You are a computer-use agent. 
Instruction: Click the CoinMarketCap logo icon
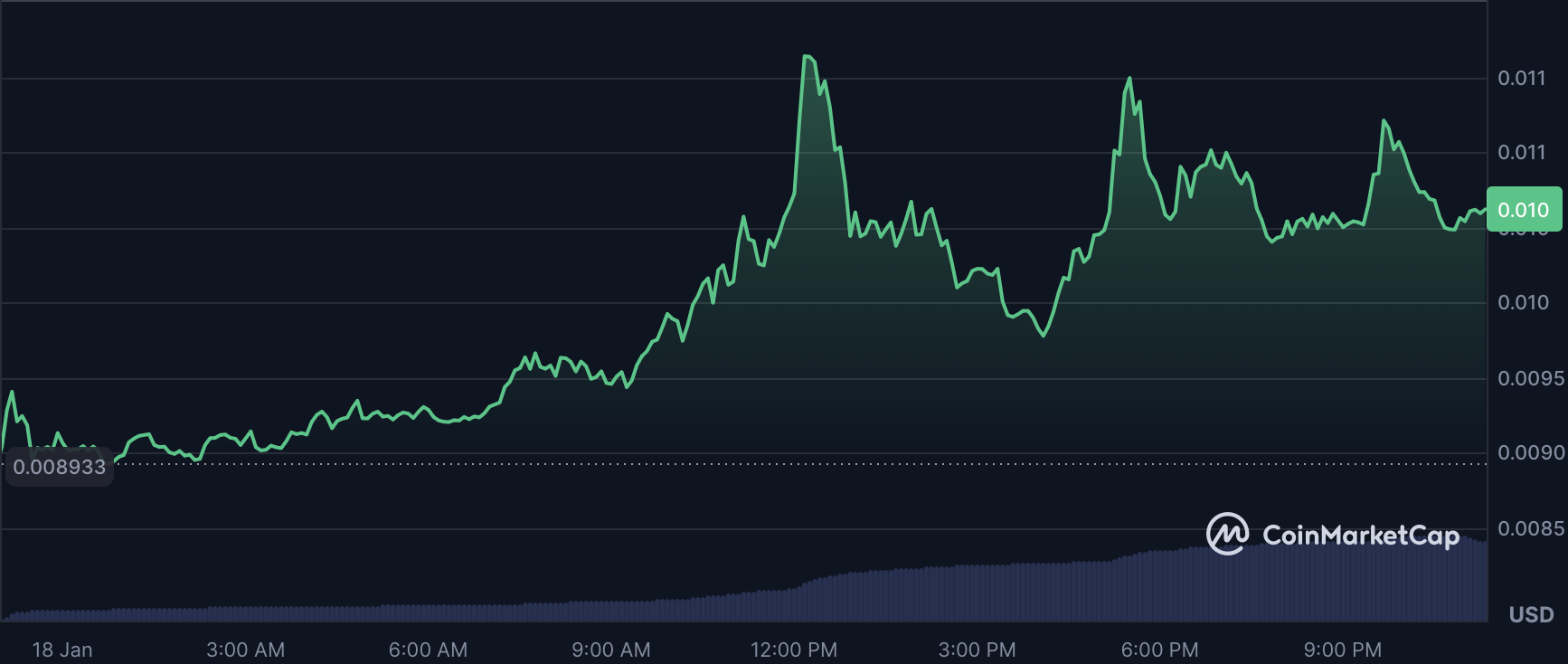tap(1227, 535)
